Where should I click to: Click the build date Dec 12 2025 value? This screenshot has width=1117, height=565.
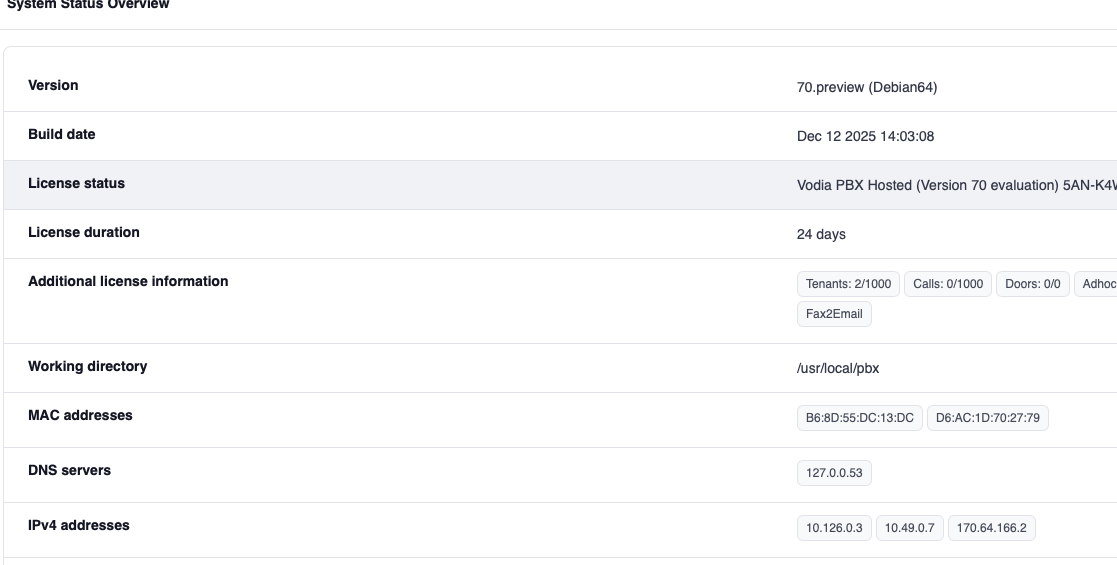click(x=865, y=136)
